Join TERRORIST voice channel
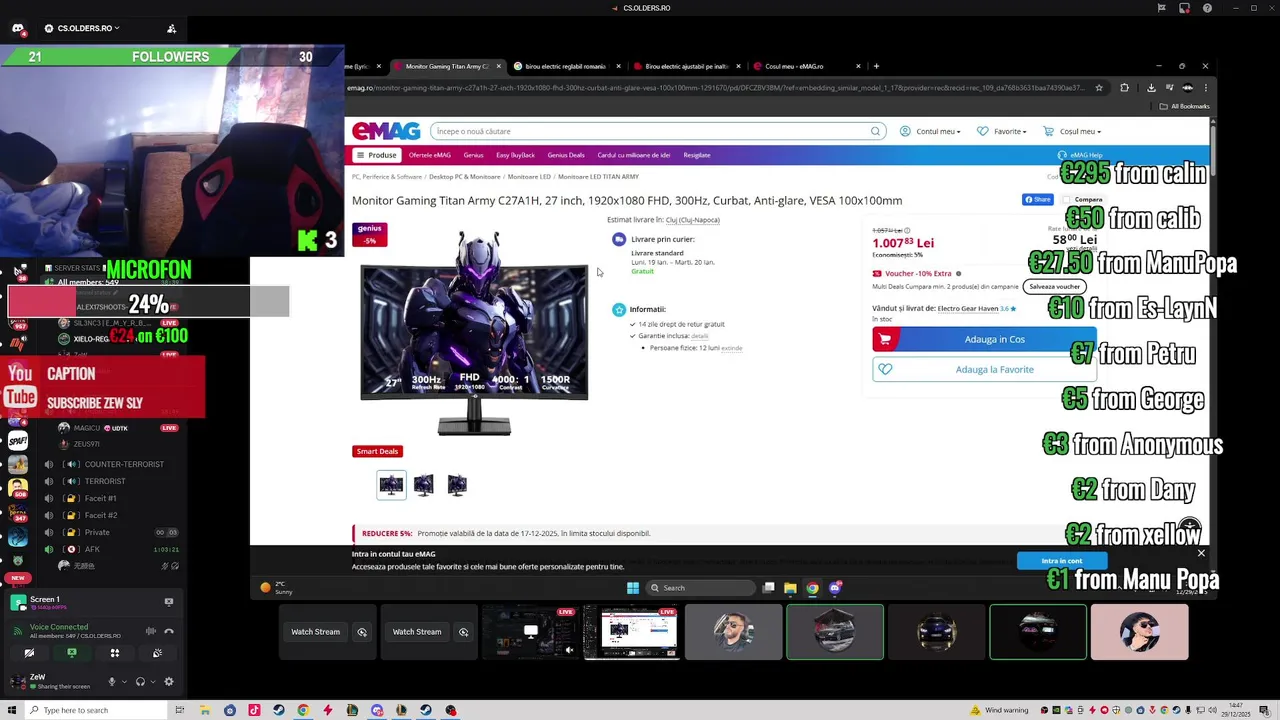This screenshot has width=1280, height=720. (x=111, y=481)
